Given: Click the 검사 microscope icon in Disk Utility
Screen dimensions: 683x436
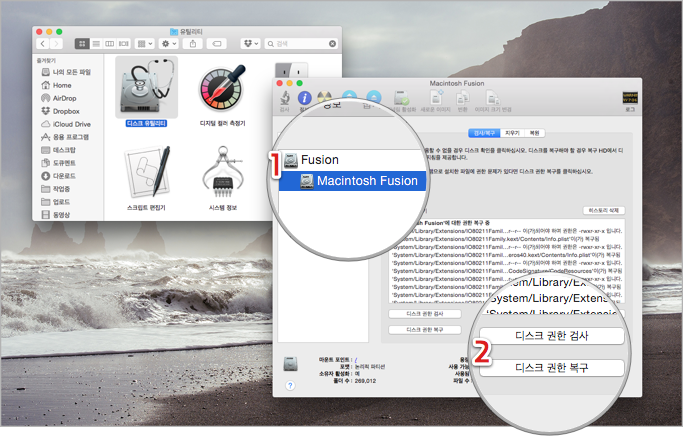Looking at the screenshot, I should [x=285, y=98].
